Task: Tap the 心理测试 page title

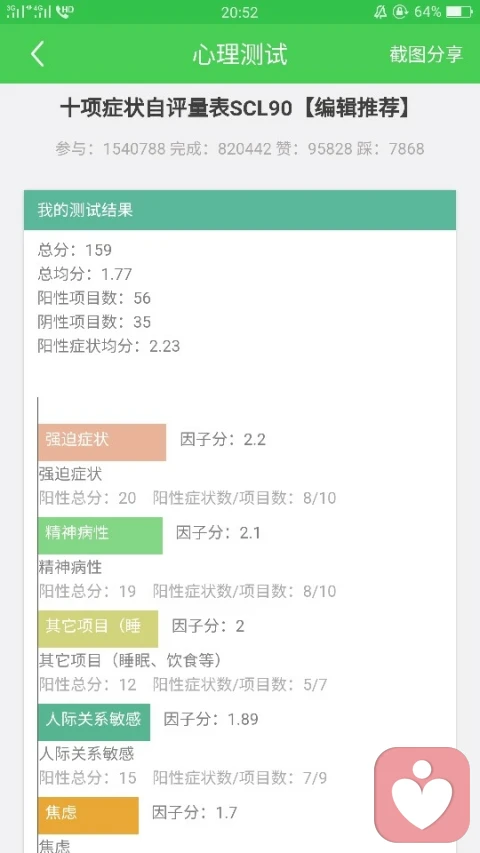Action: (239, 54)
